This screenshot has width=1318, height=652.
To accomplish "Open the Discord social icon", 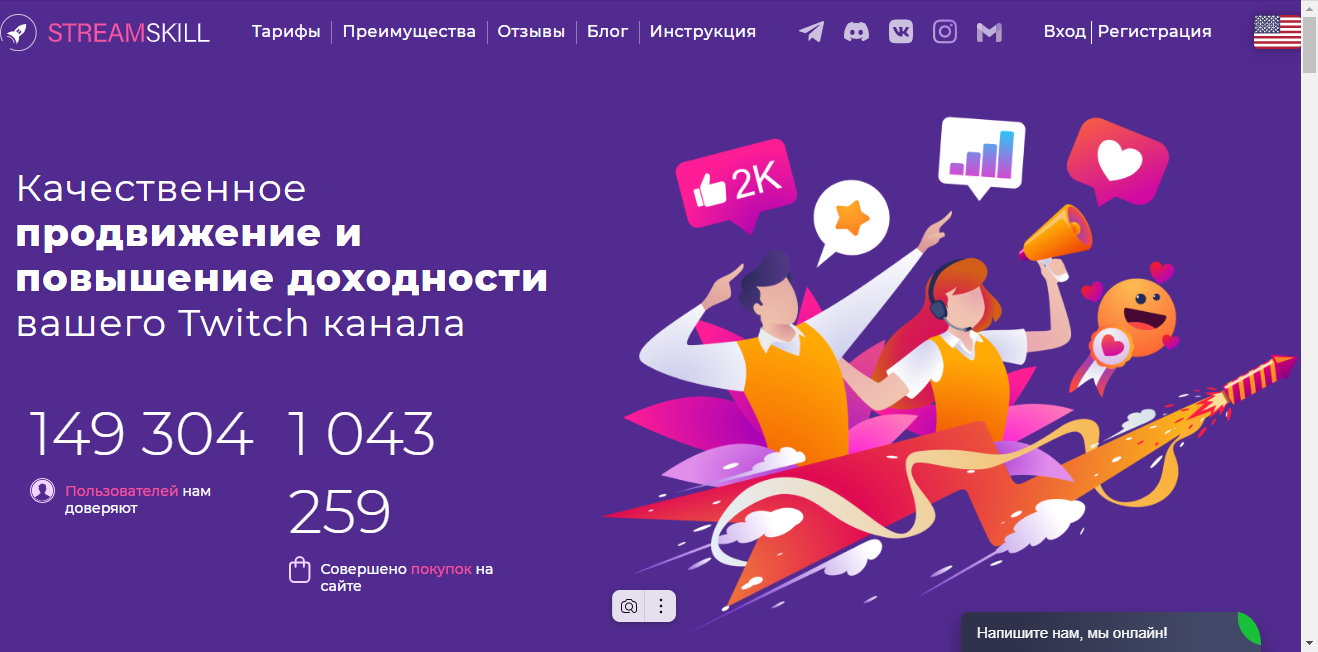I will tap(856, 32).
